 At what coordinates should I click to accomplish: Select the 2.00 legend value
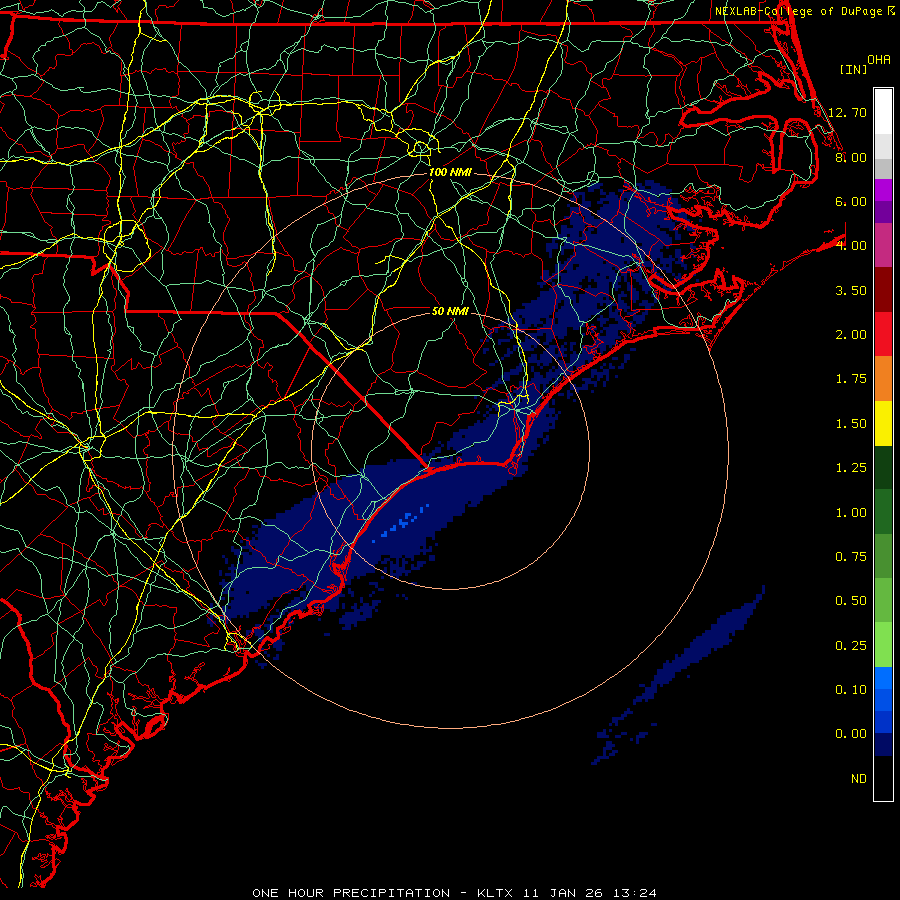tap(851, 335)
